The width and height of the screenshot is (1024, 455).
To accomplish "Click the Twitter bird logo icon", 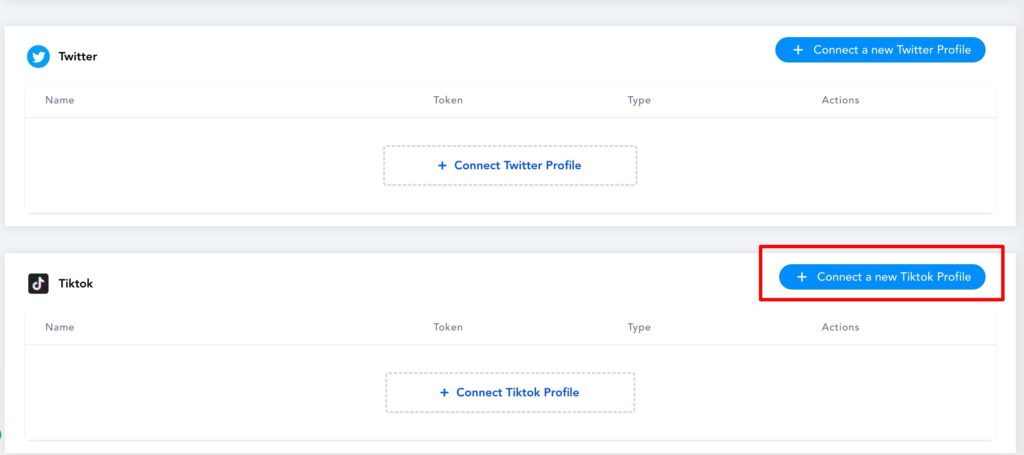I will (x=39, y=57).
